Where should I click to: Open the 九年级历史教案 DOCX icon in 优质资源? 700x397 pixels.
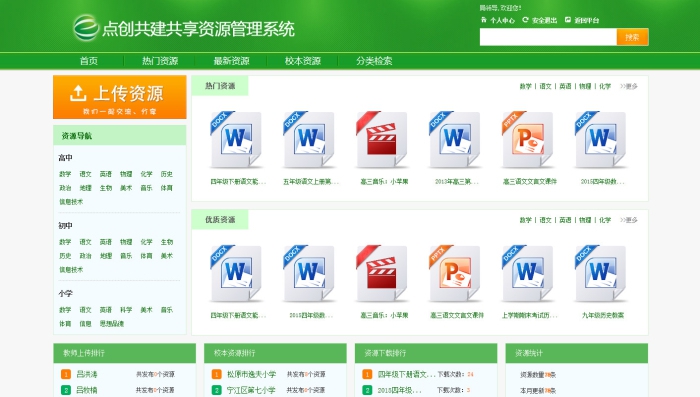[x=600, y=273]
